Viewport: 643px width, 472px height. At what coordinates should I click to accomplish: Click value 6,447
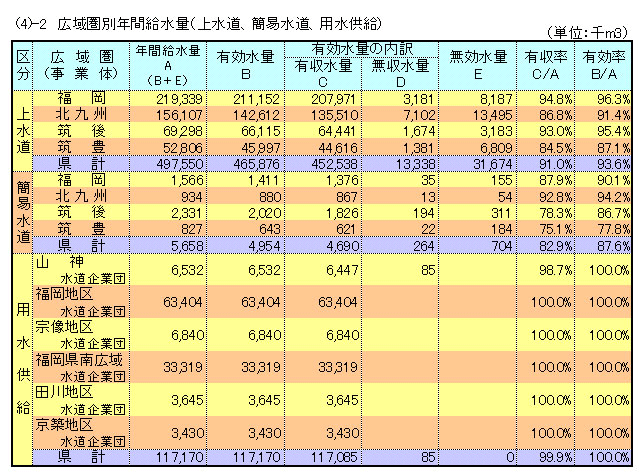[342, 270]
